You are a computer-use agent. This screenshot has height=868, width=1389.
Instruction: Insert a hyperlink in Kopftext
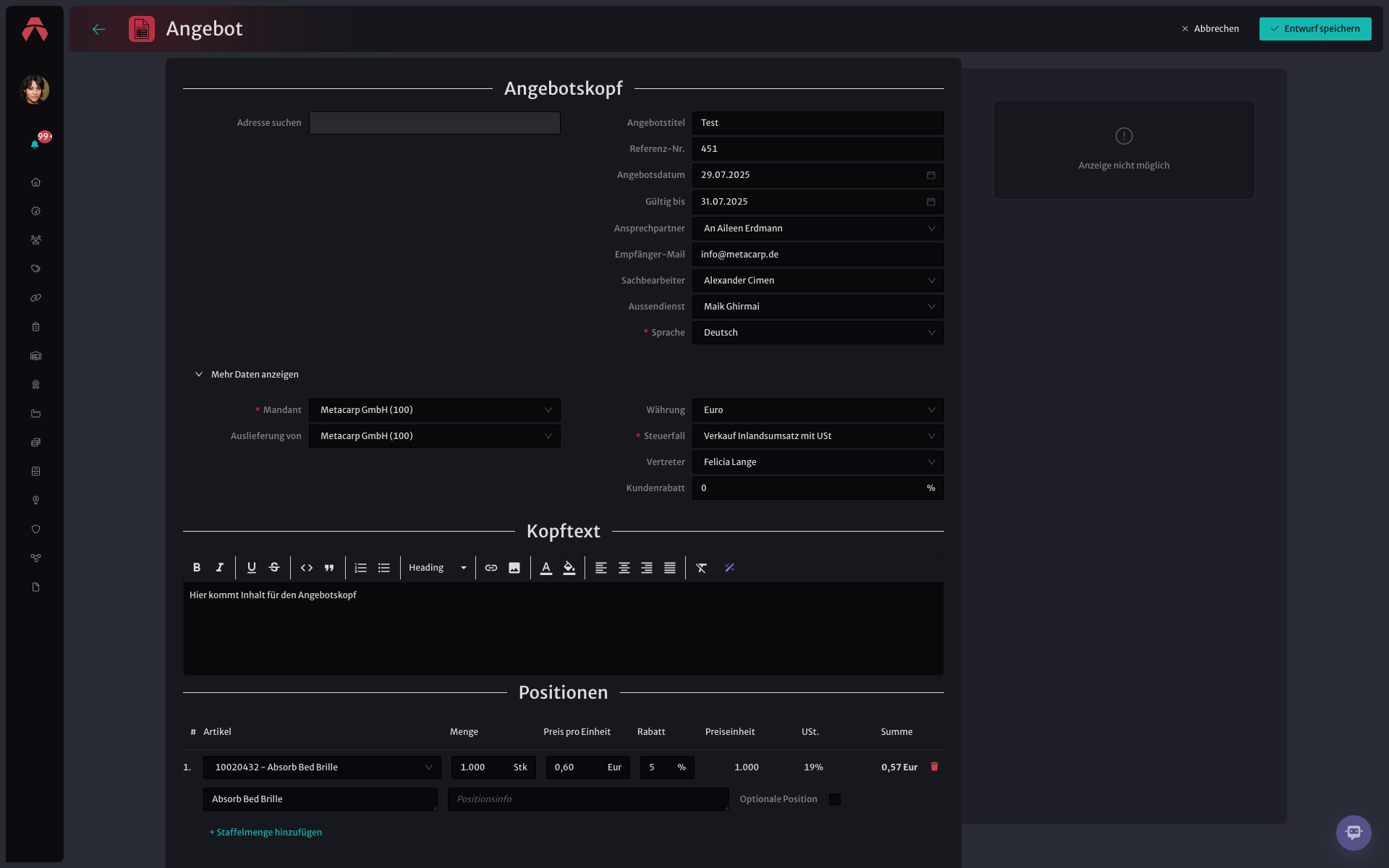tap(491, 568)
